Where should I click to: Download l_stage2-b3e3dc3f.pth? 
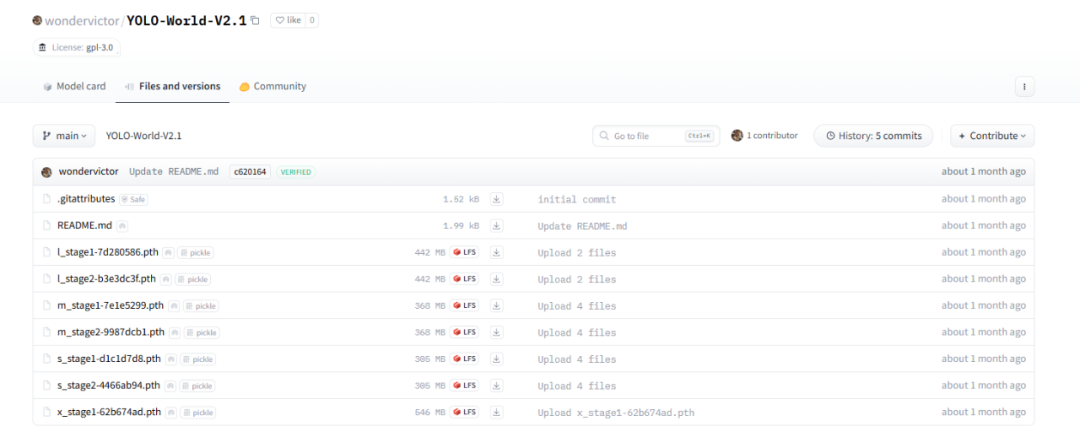(x=497, y=279)
